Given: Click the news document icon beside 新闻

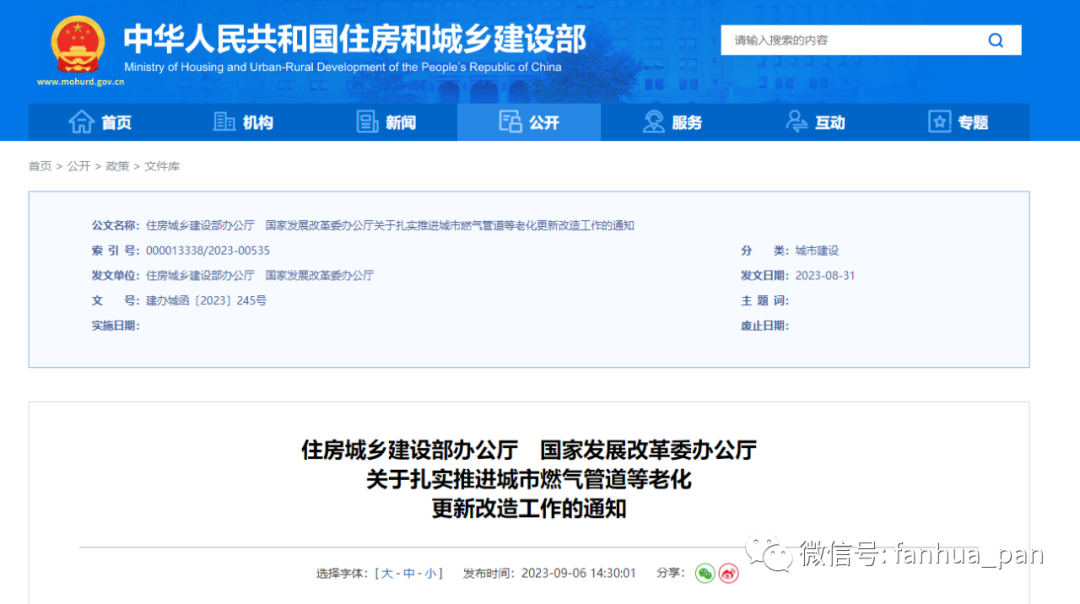Looking at the screenshot, I should point(368,121).
